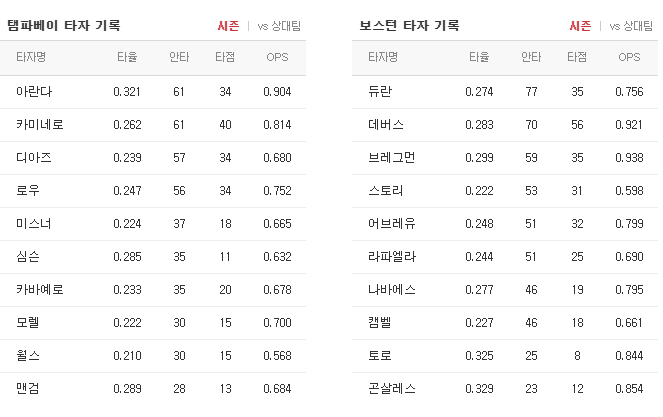The width and height of the screenshot is (663, 417).
Task: Click OPS column header in 보스턴 table
Action: point(629,57)
